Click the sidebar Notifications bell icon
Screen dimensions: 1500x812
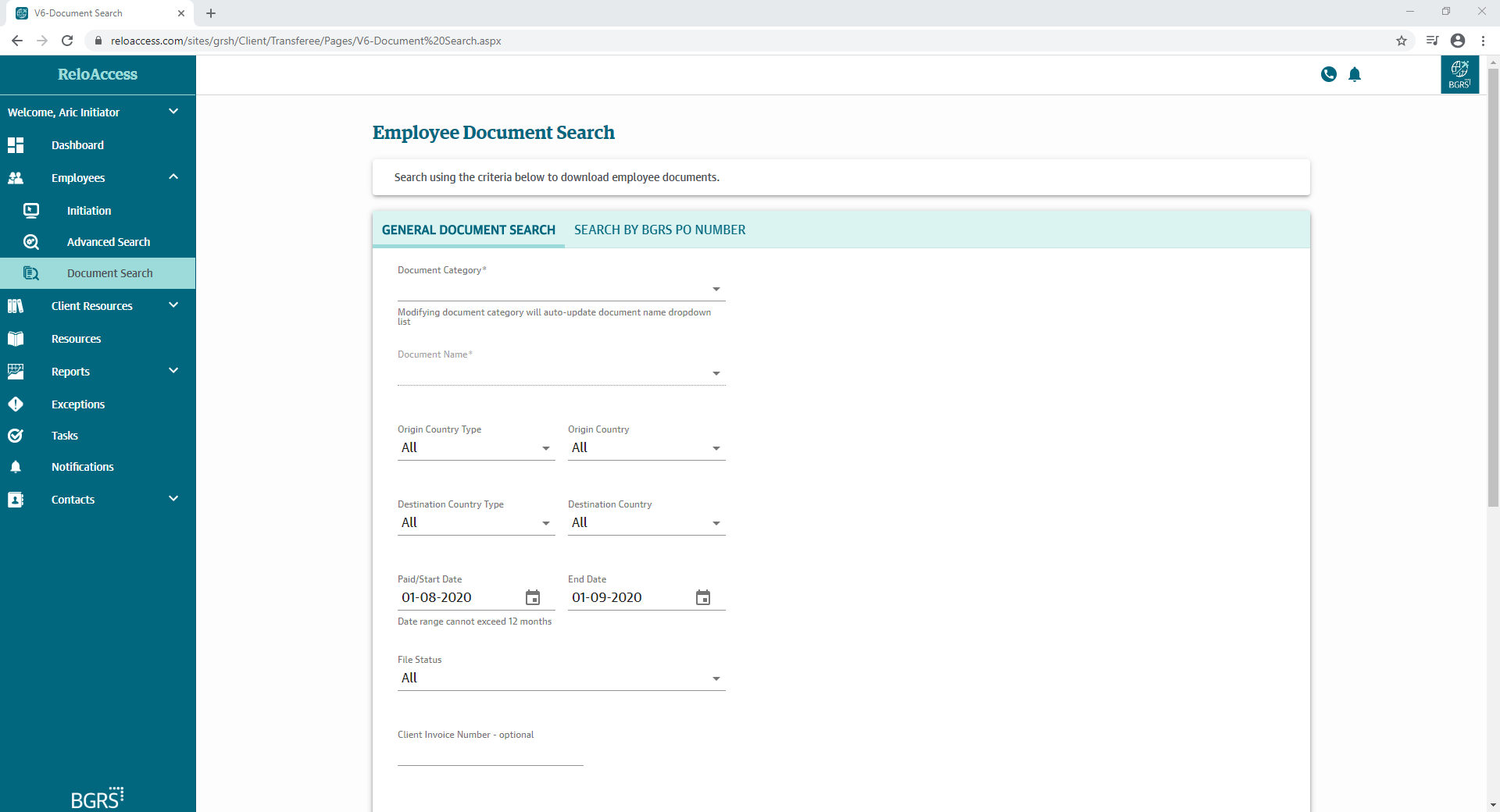(x=16, y=467)
